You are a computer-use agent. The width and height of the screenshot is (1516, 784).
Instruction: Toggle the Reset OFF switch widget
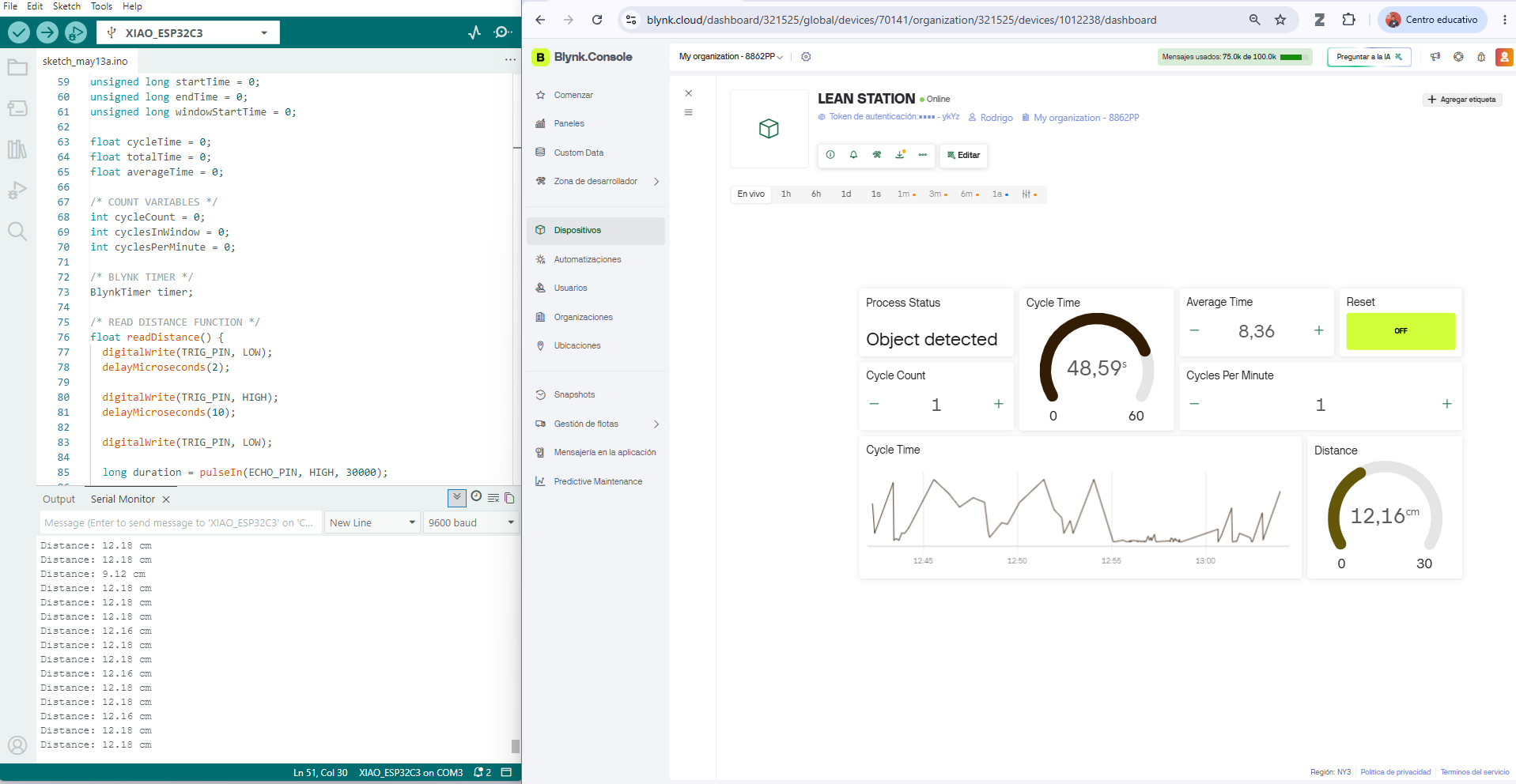1401,331
